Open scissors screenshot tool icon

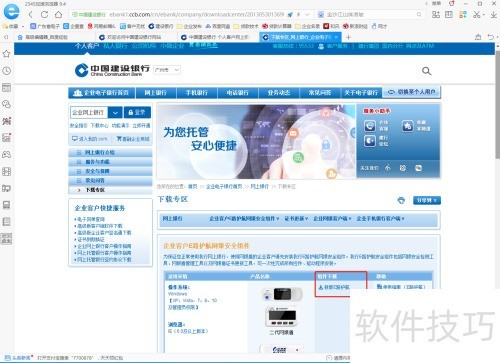477,14
